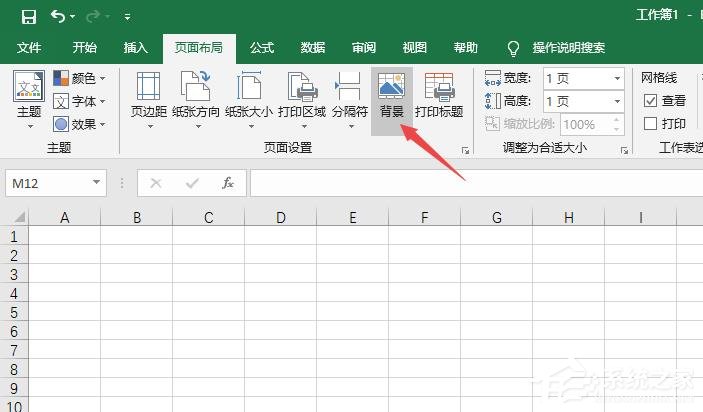The height and width of the screenshot is (412, 703).
Task: Open the Name Box dropdown arrow
Action: tap(97, 183)
